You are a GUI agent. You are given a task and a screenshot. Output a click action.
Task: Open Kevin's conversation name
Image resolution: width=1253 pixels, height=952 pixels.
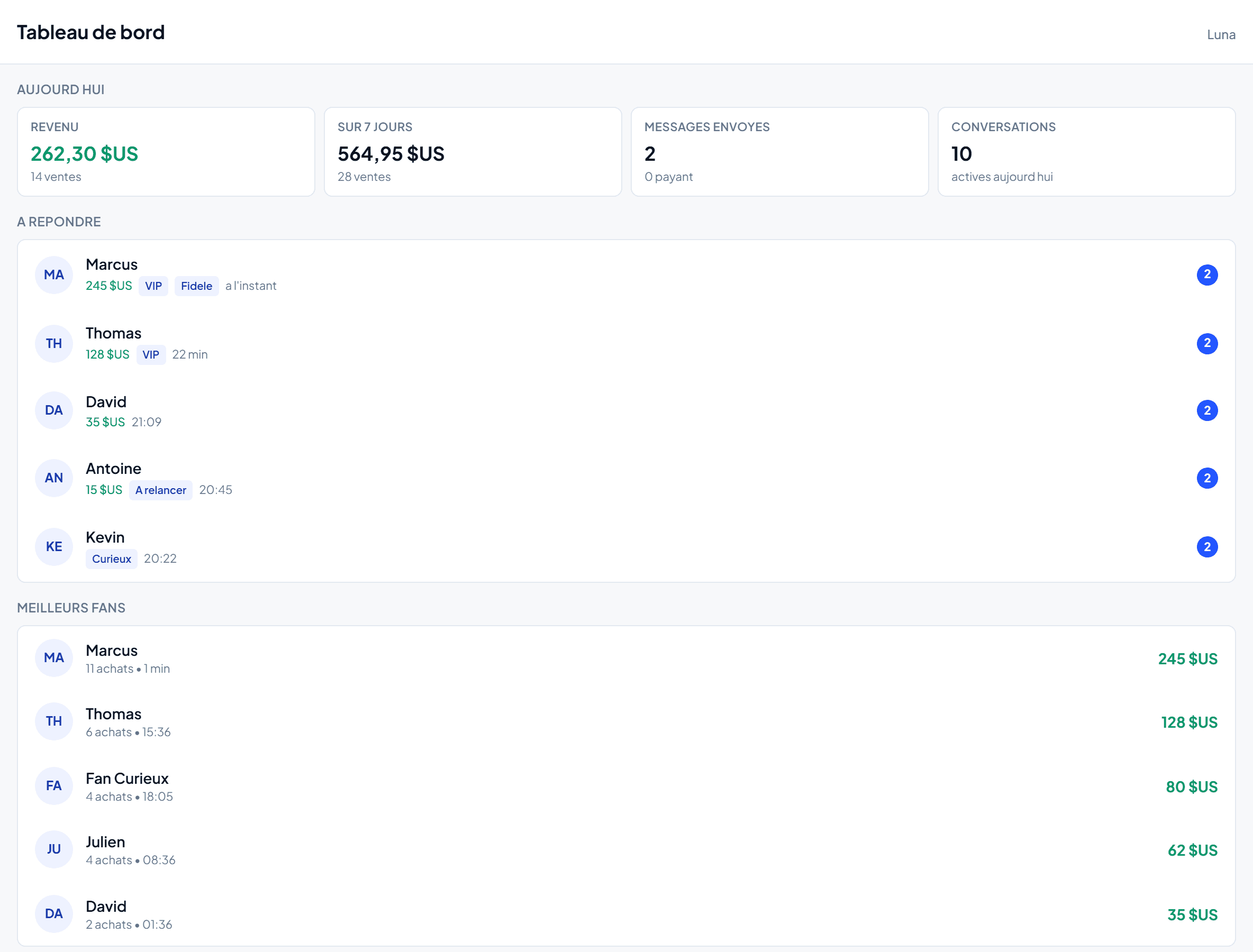point(105,537)
